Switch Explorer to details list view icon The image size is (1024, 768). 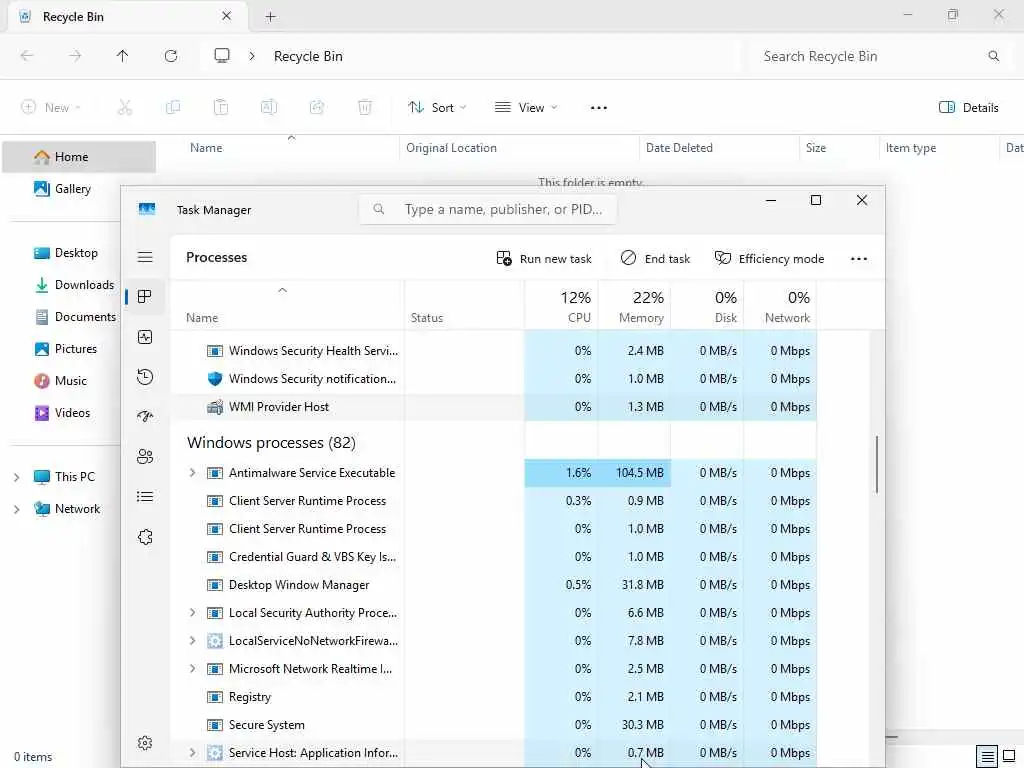(987, 756)
